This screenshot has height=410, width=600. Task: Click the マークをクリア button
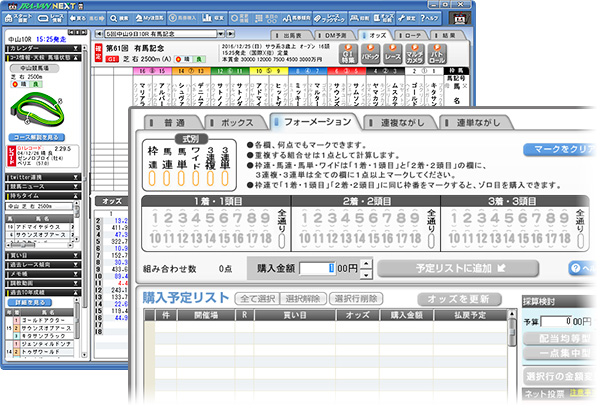click(x=560, y=149)
